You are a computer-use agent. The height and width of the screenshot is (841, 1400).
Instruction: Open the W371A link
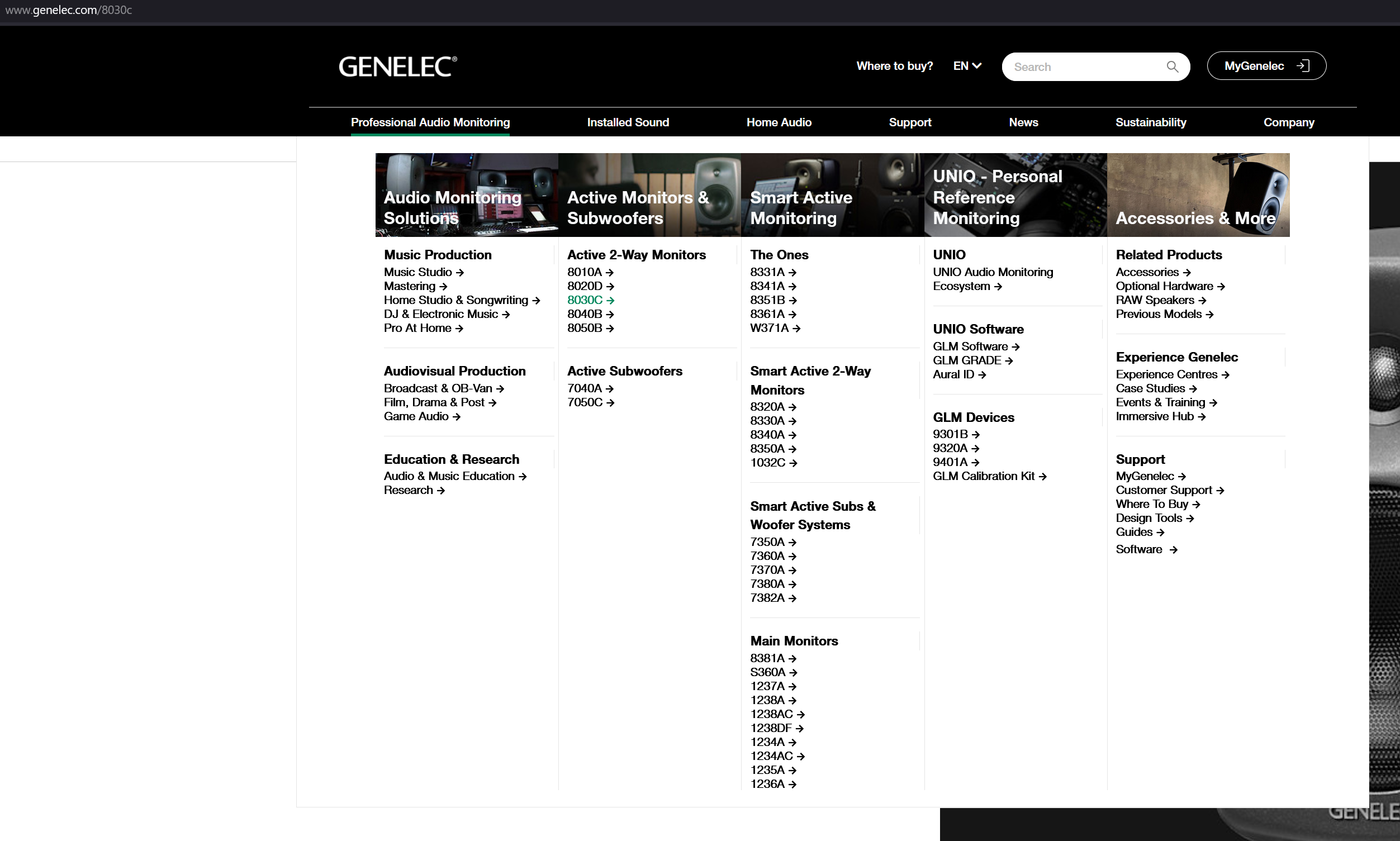pyautogui.click(x=775, y=328)
